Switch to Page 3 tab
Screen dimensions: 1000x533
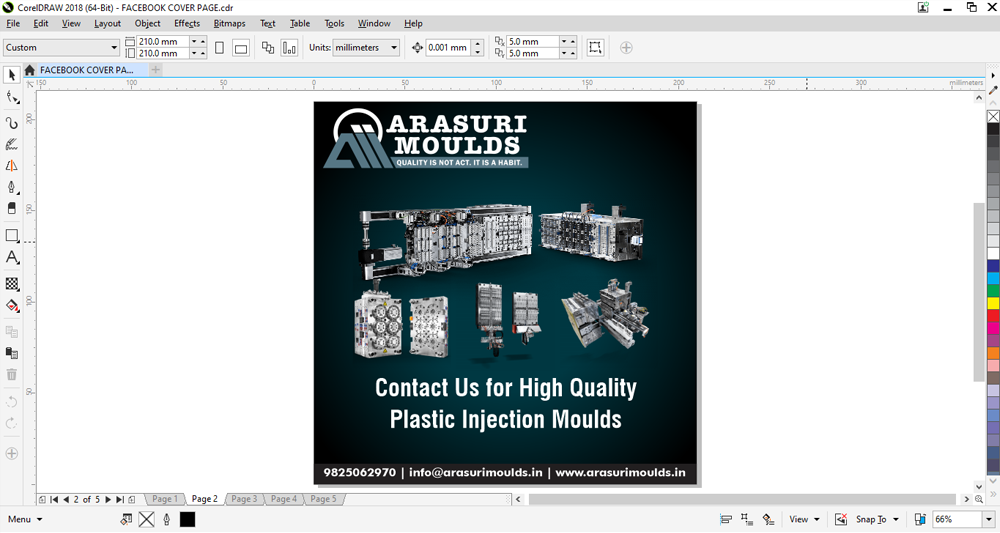point(244,499)
